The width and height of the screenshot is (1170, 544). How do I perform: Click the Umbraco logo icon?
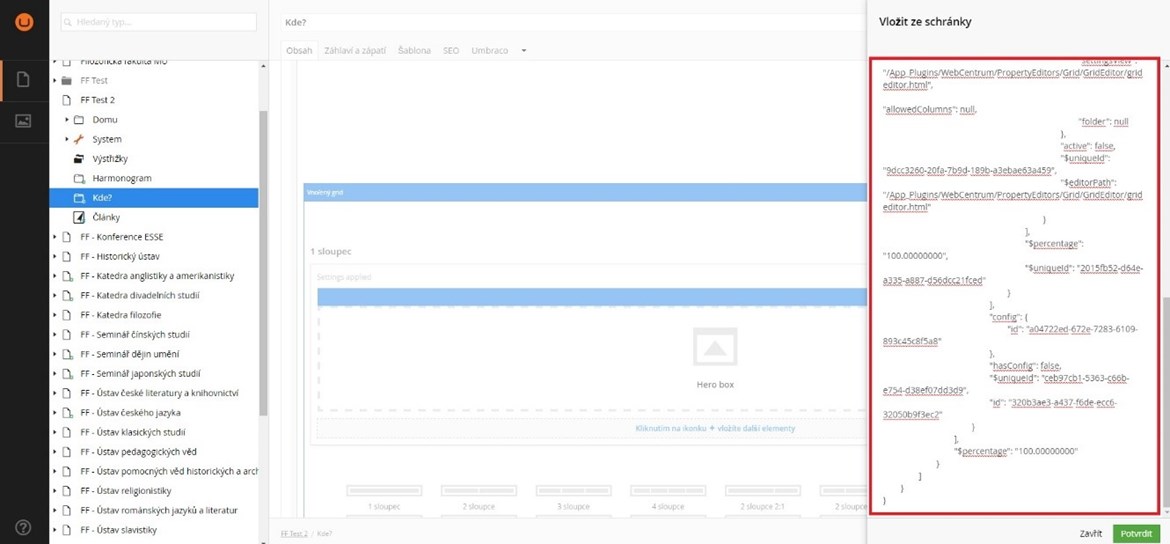(x=24, y=22)
